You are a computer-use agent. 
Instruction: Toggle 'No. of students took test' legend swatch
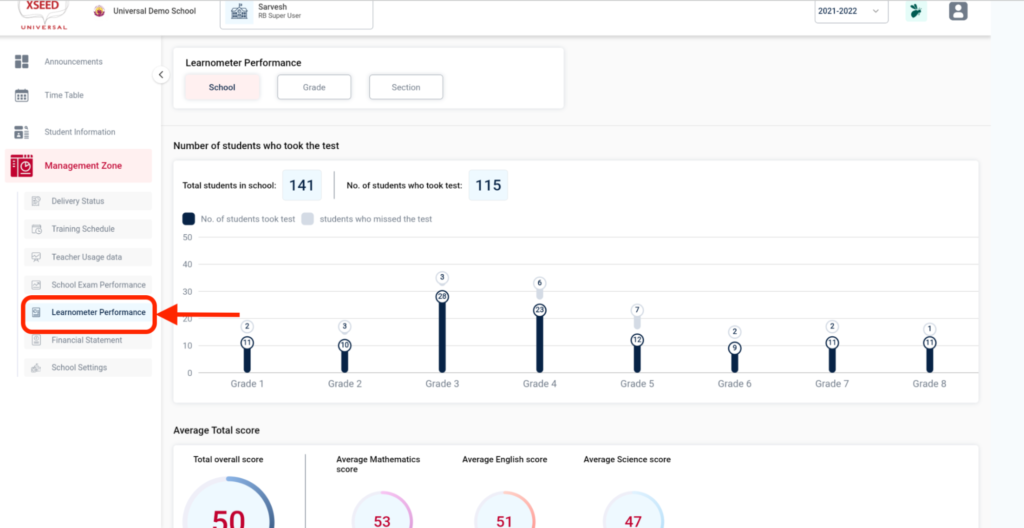pyautogui.click(x=189, y=219)
